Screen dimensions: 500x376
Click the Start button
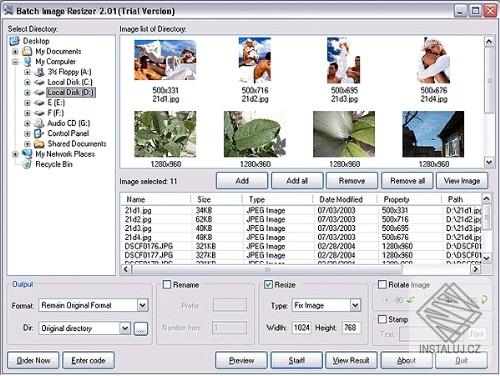(x=296, y=360)
